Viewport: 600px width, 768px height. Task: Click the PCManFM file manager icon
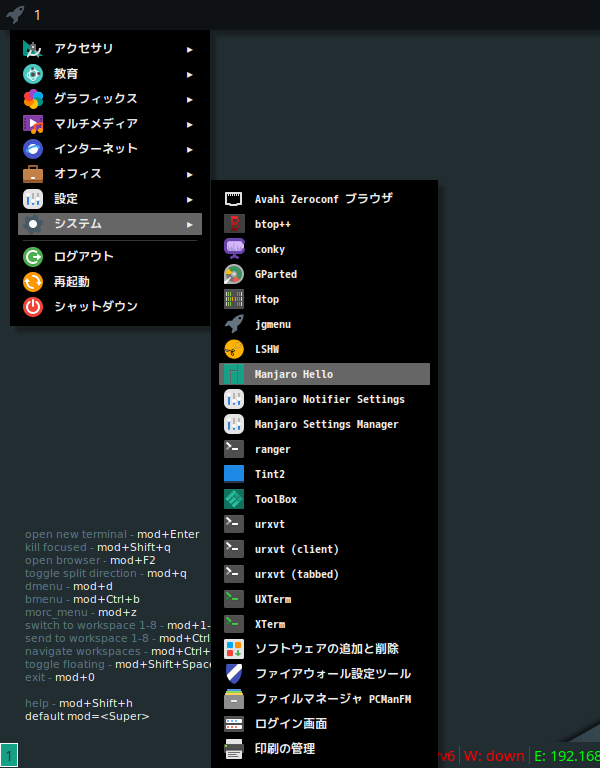click(x=234, y=698)
